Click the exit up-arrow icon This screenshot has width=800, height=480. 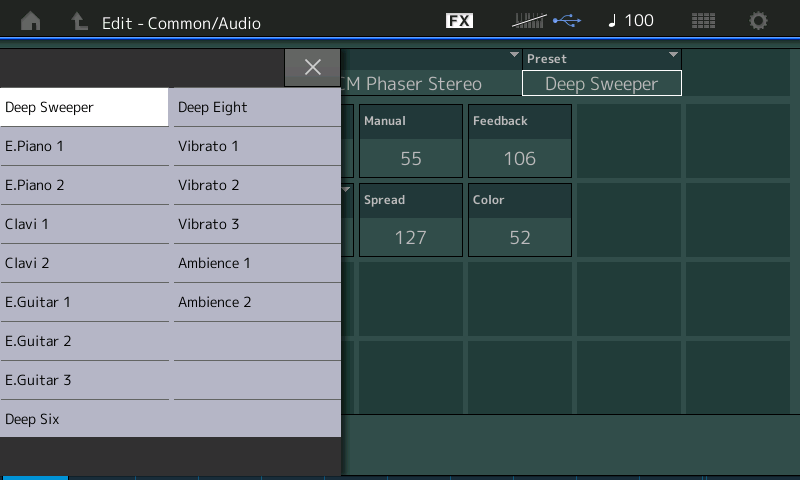78,21
